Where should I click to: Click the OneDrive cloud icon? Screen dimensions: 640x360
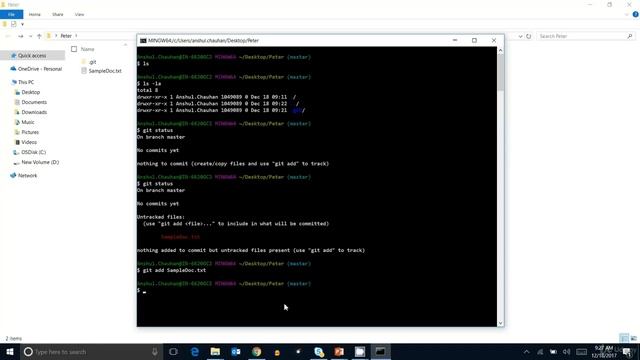click(13, 69)
